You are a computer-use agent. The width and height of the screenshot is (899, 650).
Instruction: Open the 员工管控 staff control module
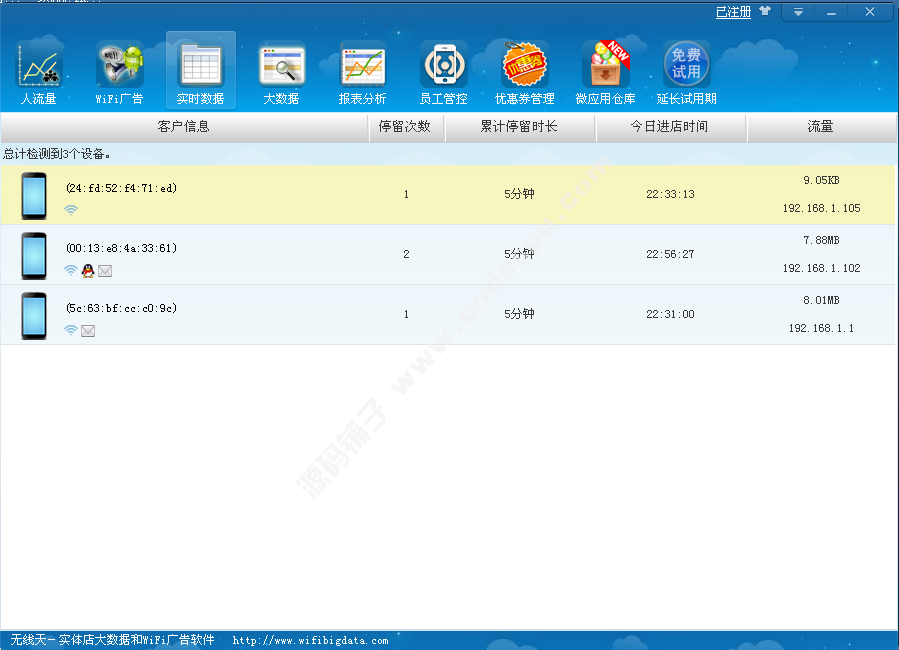pos(443,71)
